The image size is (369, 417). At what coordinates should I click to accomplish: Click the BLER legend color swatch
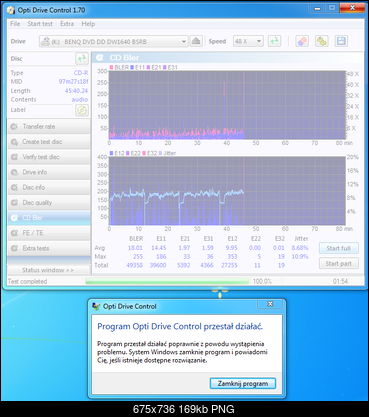(x=111, y=68)
